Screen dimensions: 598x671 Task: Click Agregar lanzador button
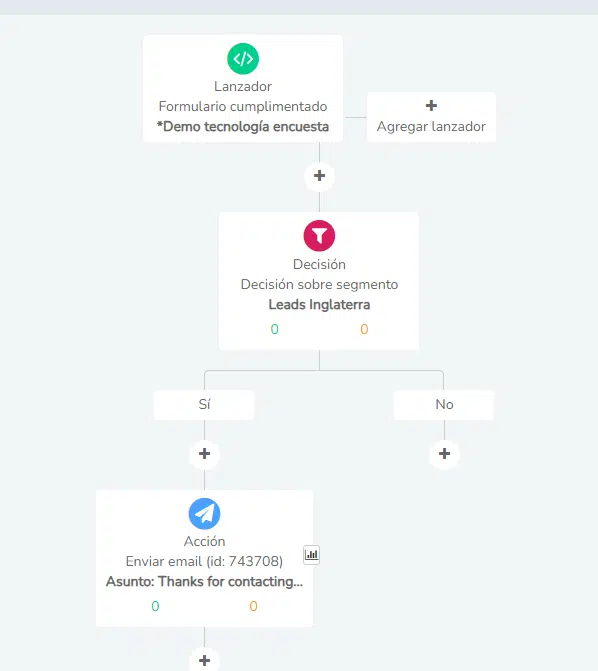coord(431,117)
